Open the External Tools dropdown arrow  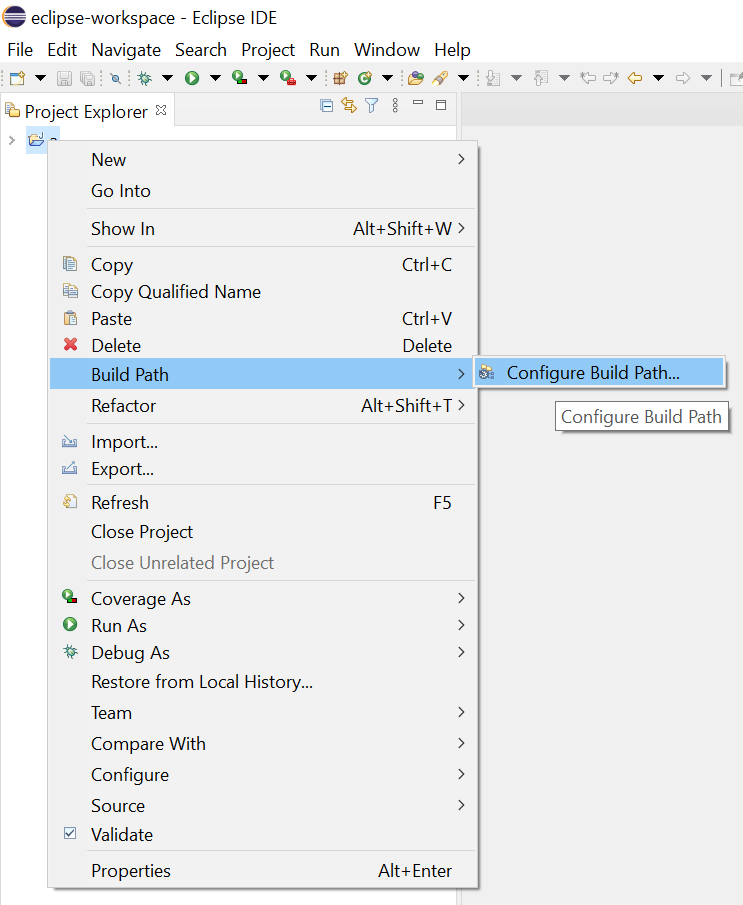click(x=311, y=78)
